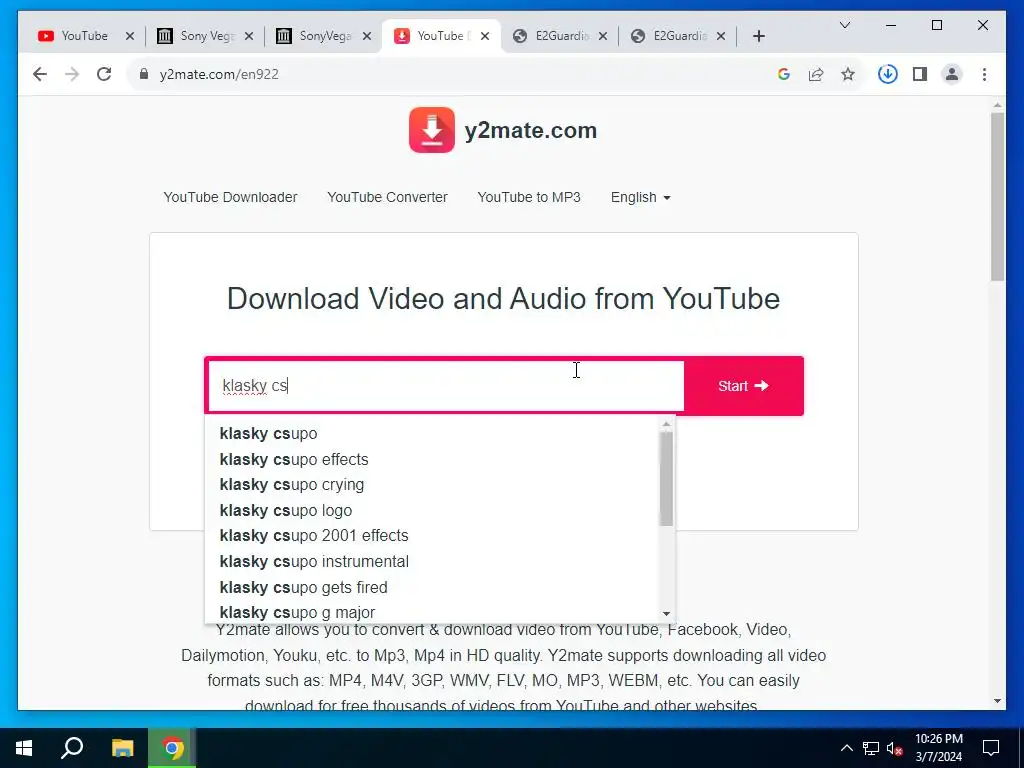Open the Chrome three-dot menu
1024x768 pixels.
[984, 74]
